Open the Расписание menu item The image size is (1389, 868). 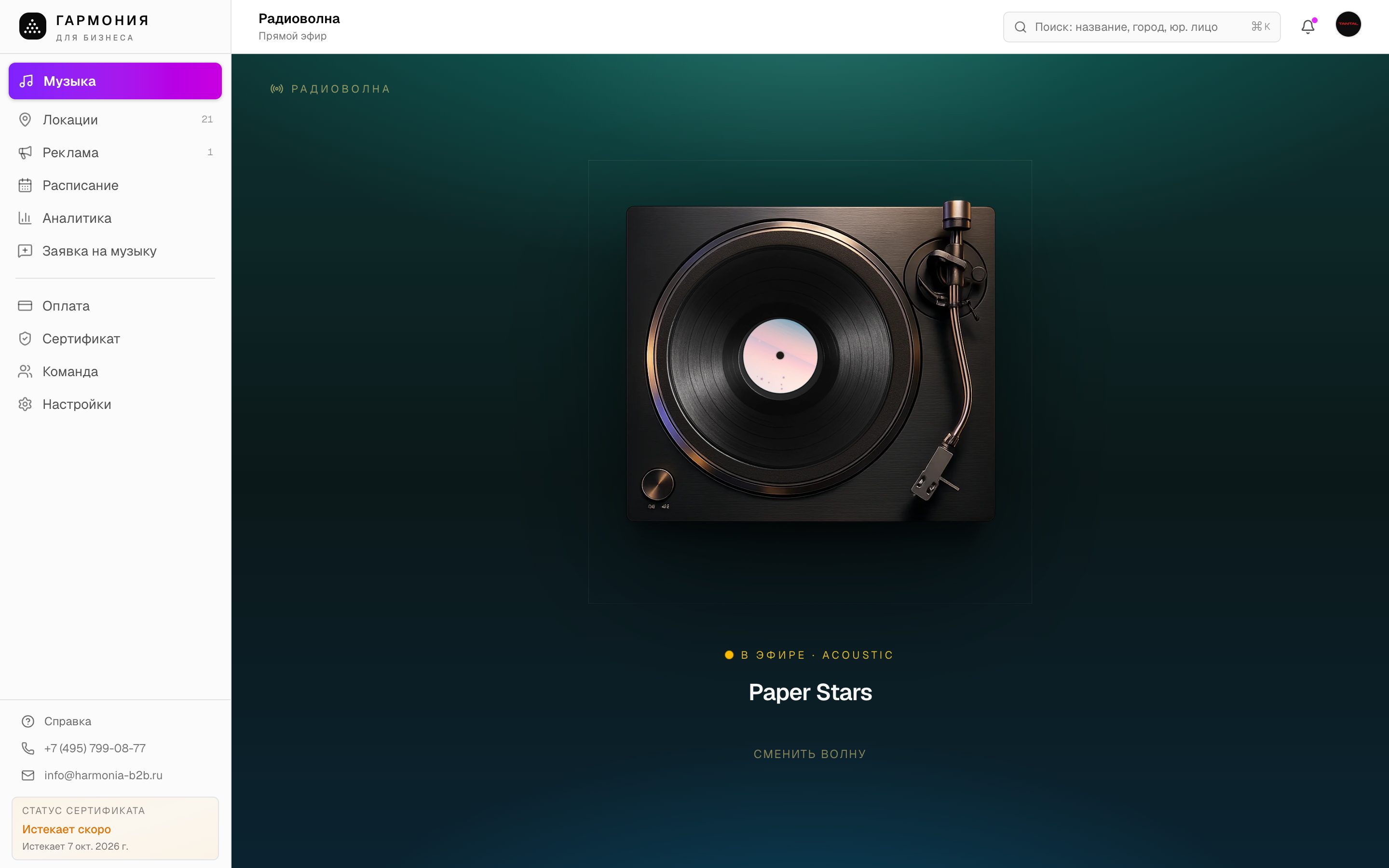(115, 185)
